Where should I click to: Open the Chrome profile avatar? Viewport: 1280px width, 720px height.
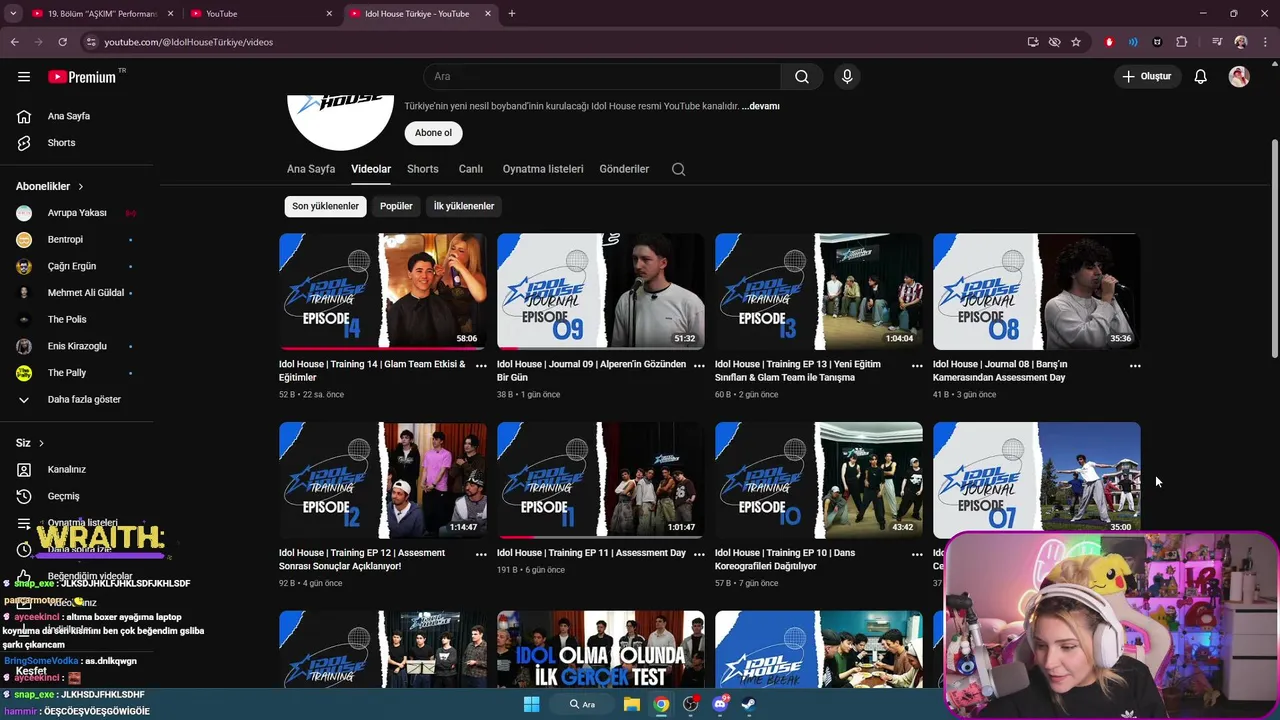(x=1241, y=42)
